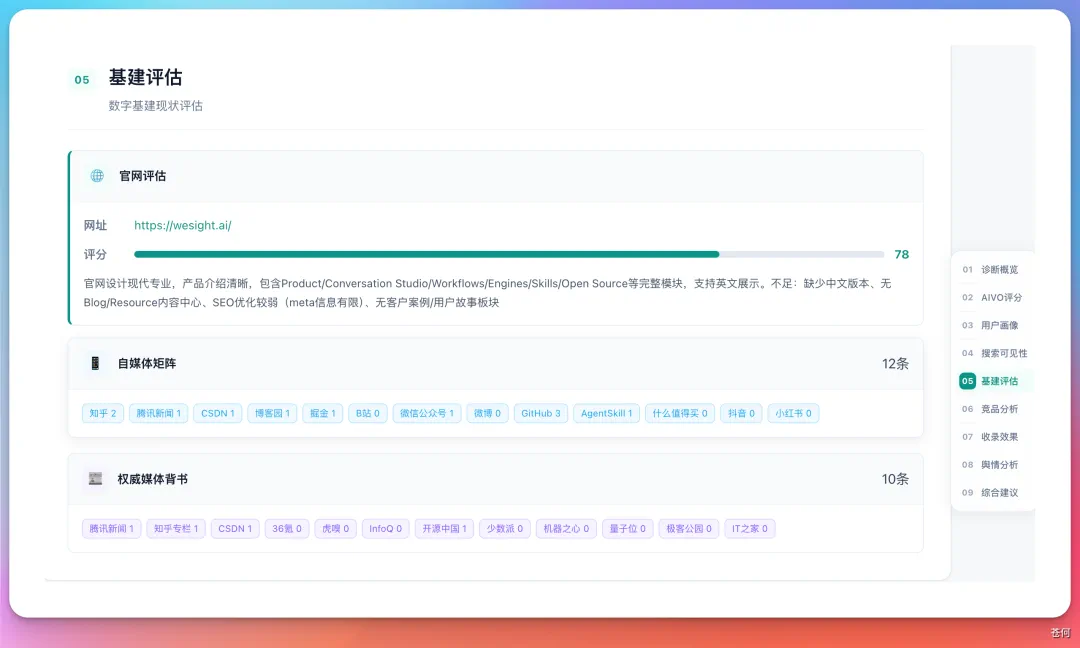Select the 知乎 2 tag

(103, 413)
